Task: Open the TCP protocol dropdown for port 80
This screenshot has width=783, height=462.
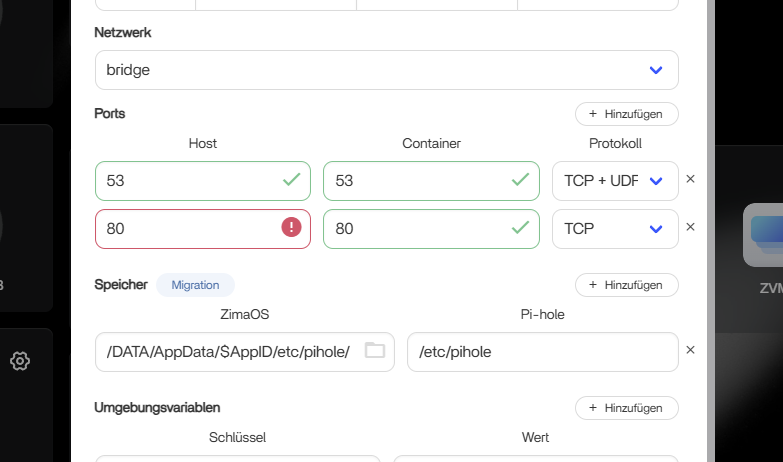Action: pos(656,229)
